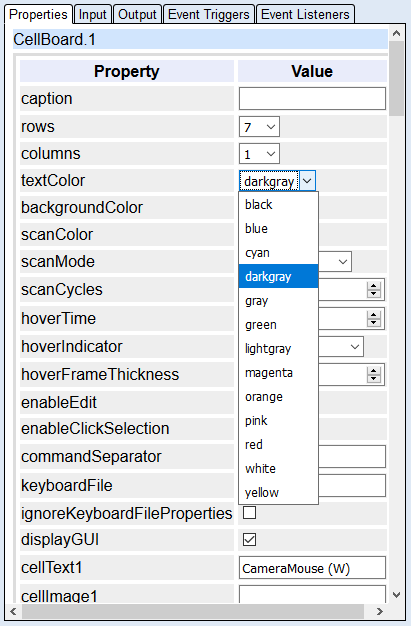Switch to the Properties tab
The width and height of the screenshot is (411, 626).
[x=38, y=14]
